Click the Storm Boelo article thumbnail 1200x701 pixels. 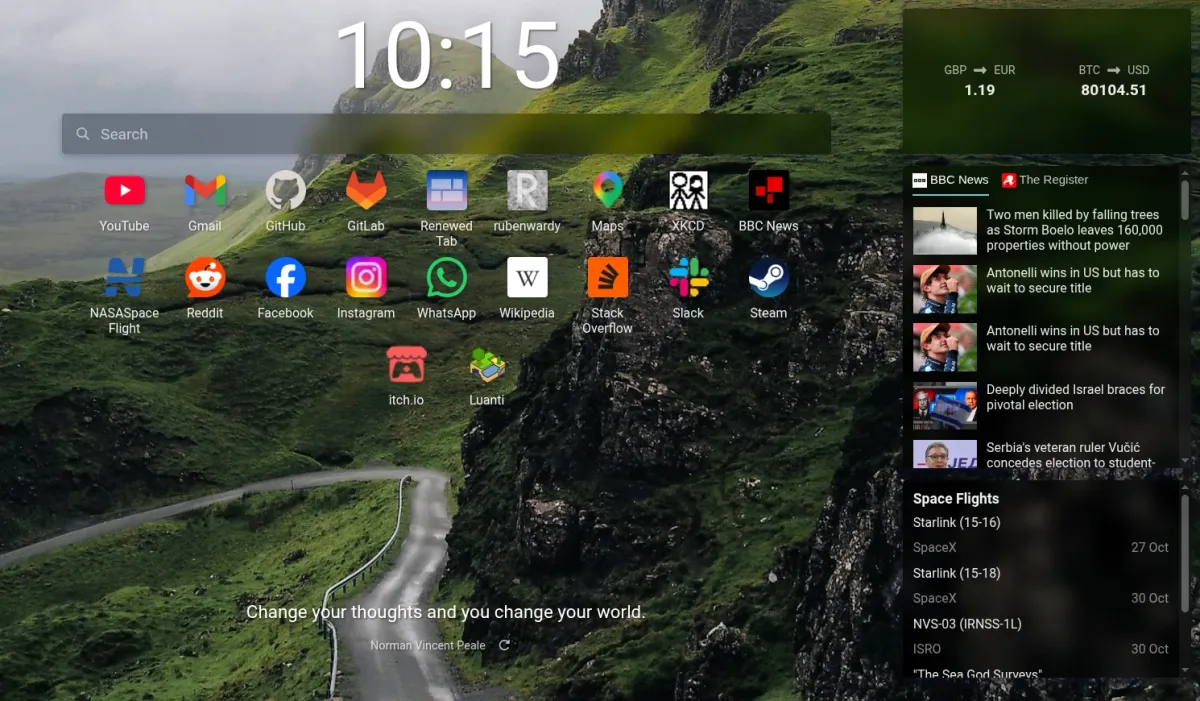tap(945, 231)
